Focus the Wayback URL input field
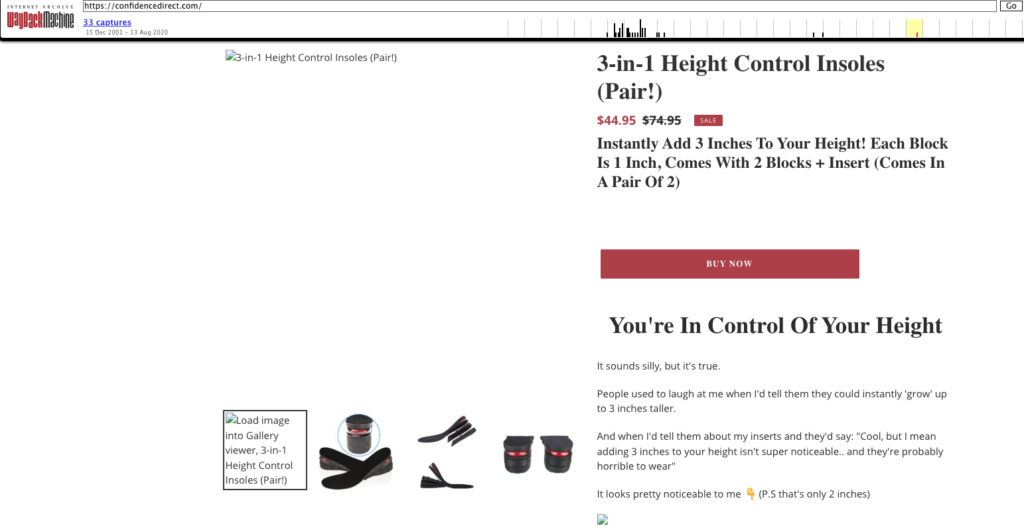This screenshot has width=1024, height=532. pyautogui.click(x=539, y=6)
